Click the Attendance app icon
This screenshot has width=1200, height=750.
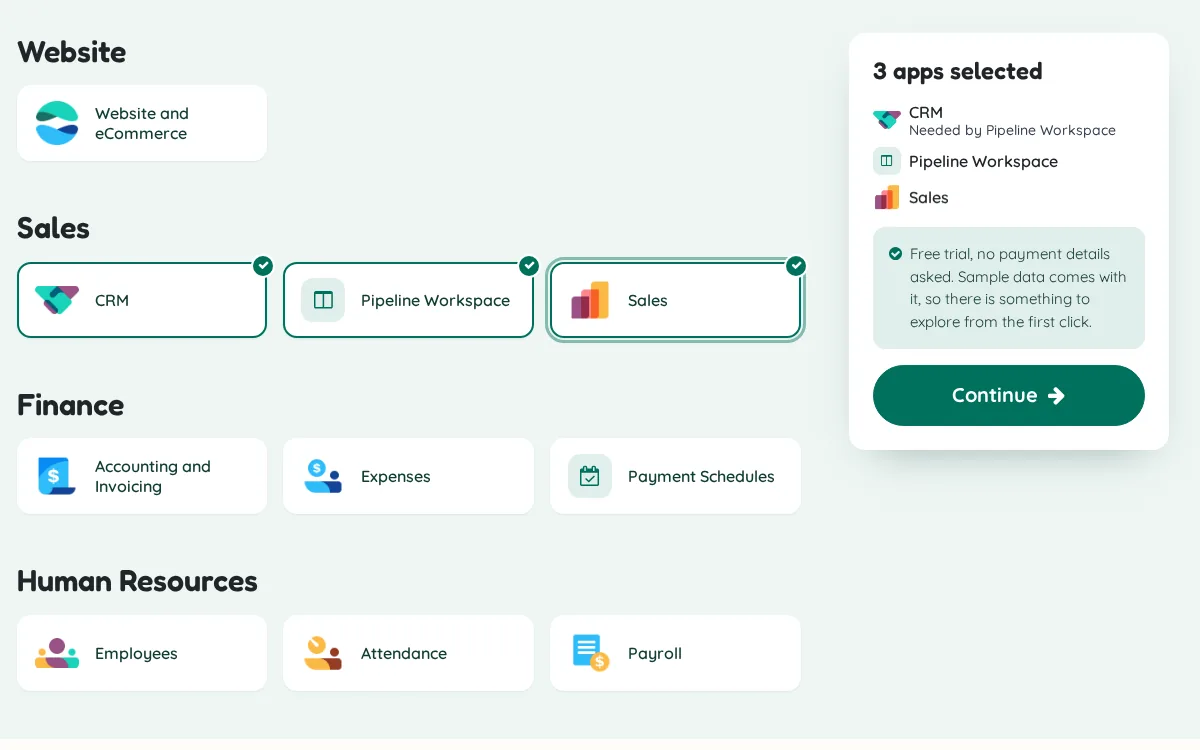click(323, 653)
